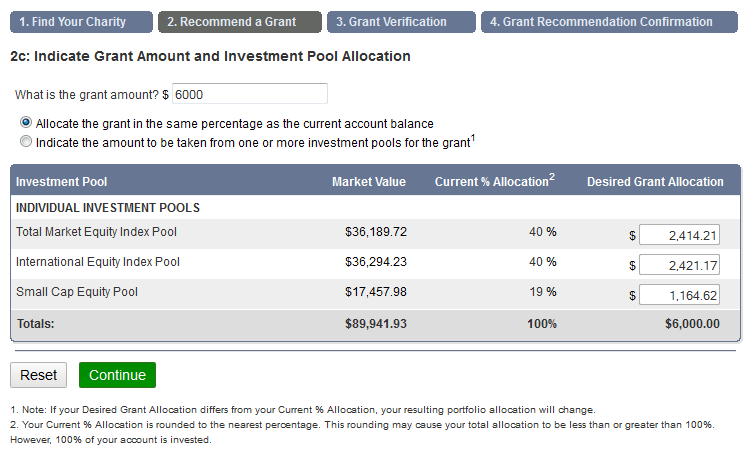Screen dimensions: 753x455
Task: Click the green Continue button
Action: tap(117, 375)
